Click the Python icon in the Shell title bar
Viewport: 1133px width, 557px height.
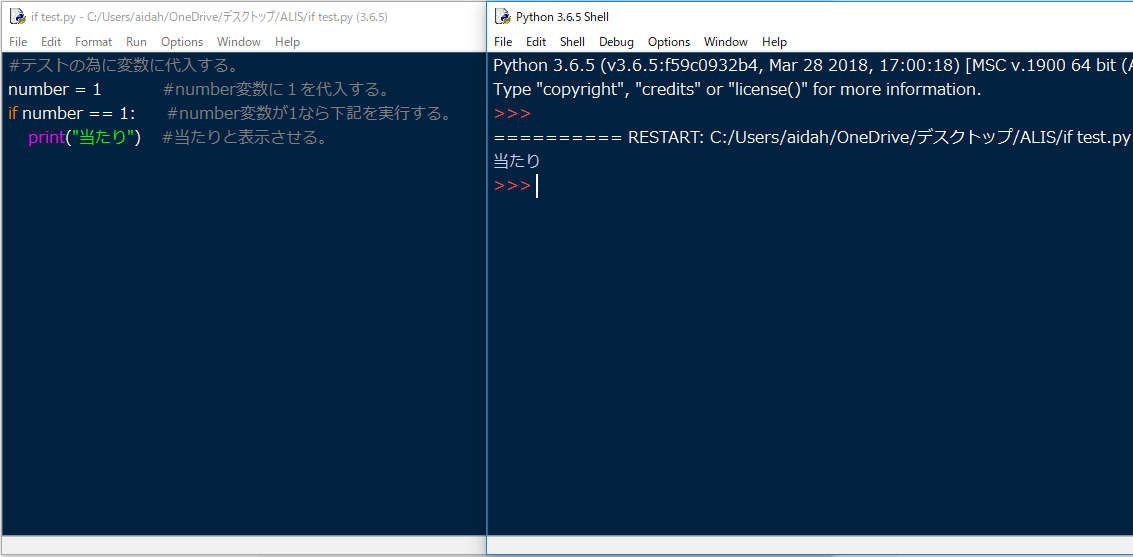tap(502, 17)
